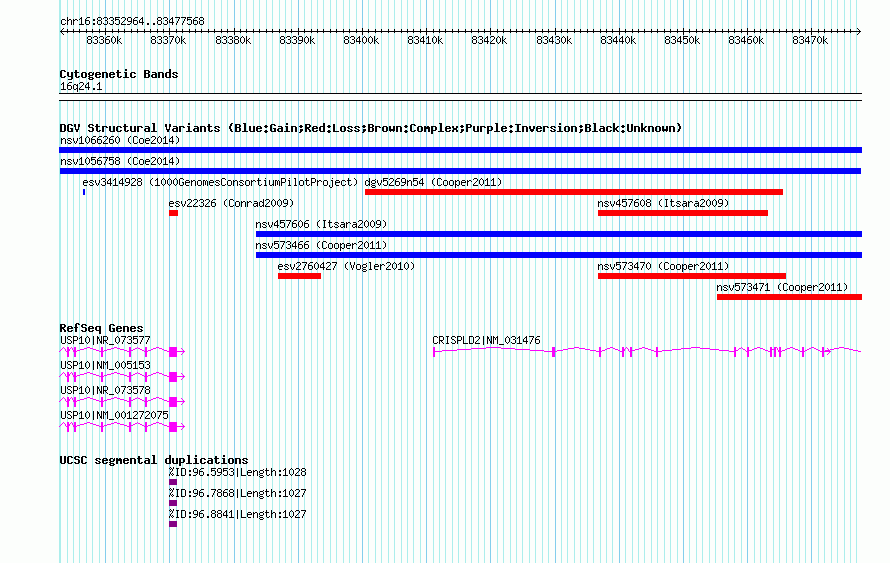Click purple box under %ID:96.5953
Viewport: 890px width, 563px height.
tap(173, 482)
